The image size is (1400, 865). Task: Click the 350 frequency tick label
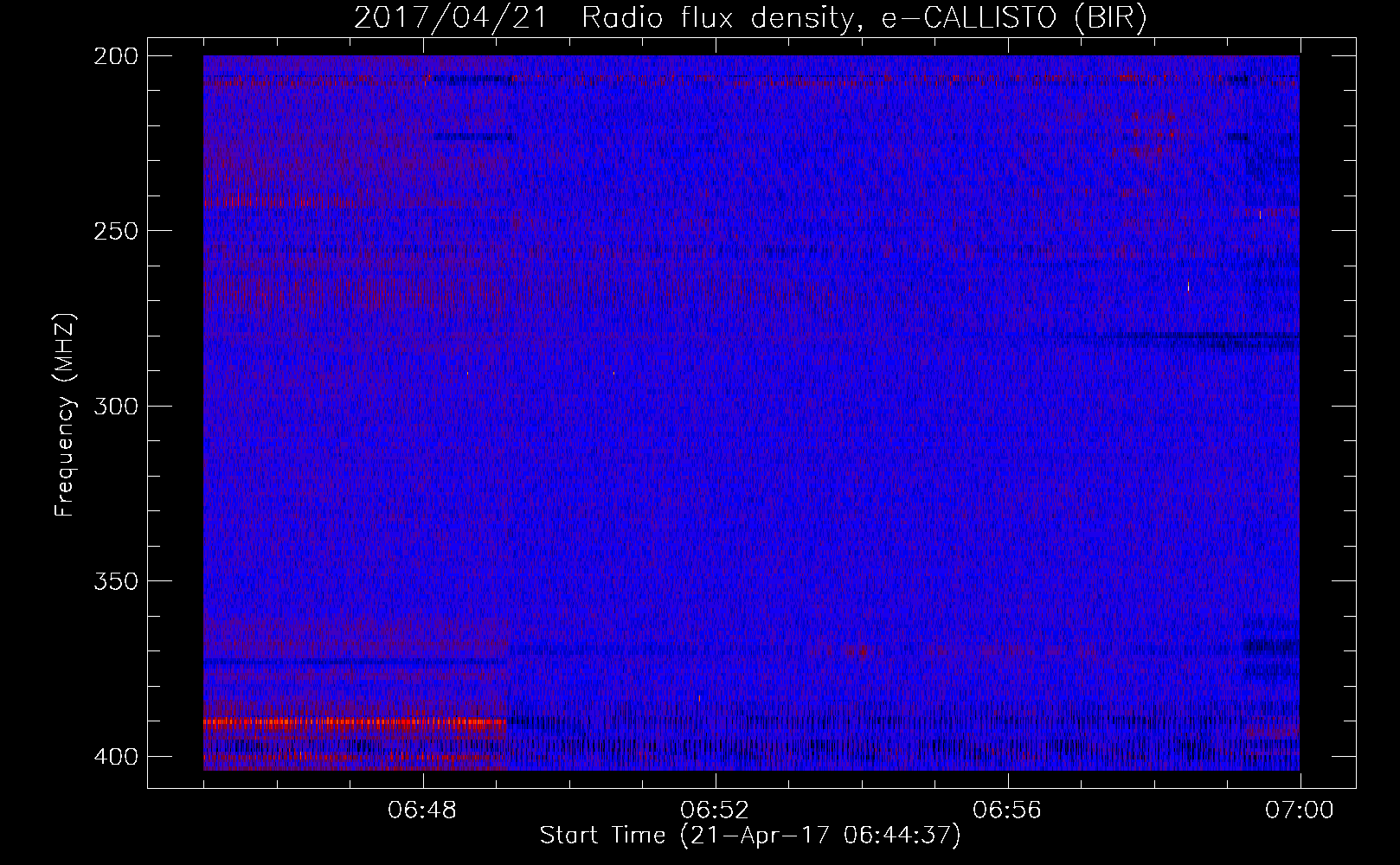[116, 581]
